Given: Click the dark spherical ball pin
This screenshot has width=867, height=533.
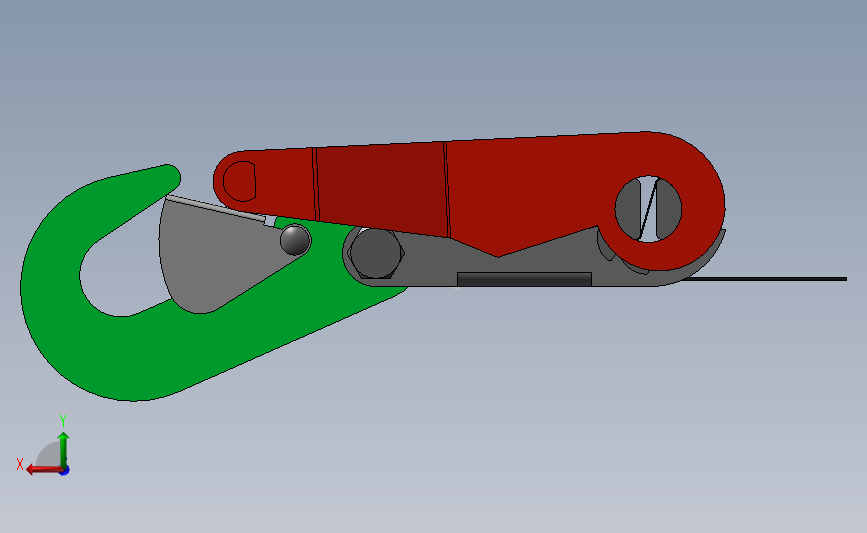Looking at the screenshot, I should (295, 240).
